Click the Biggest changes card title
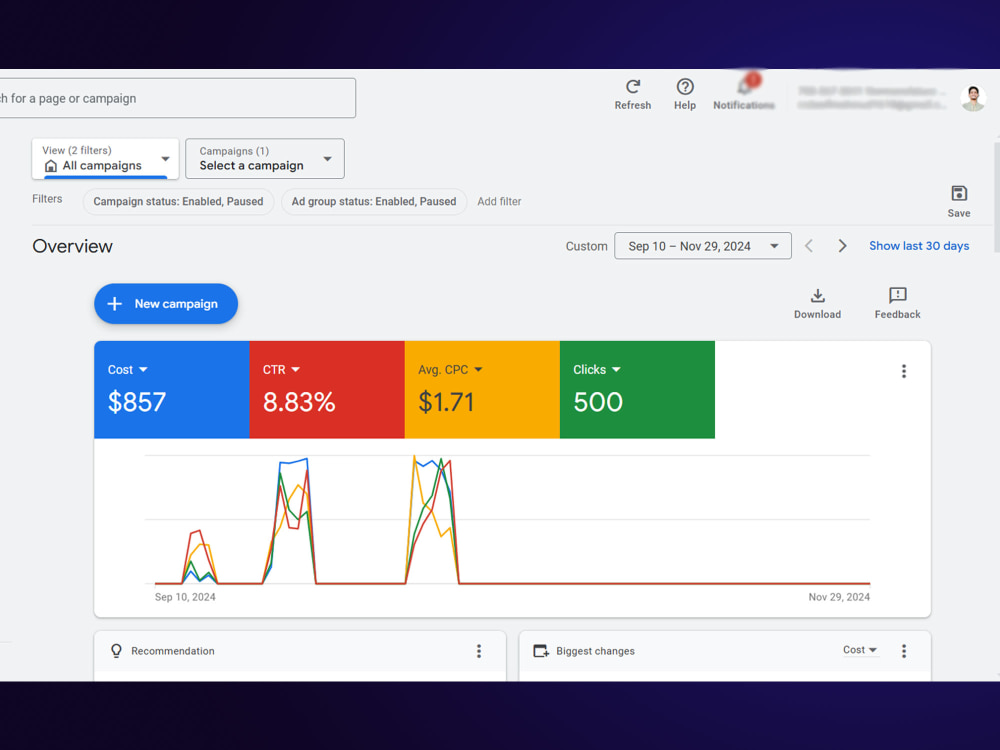 tap(595, 651)
